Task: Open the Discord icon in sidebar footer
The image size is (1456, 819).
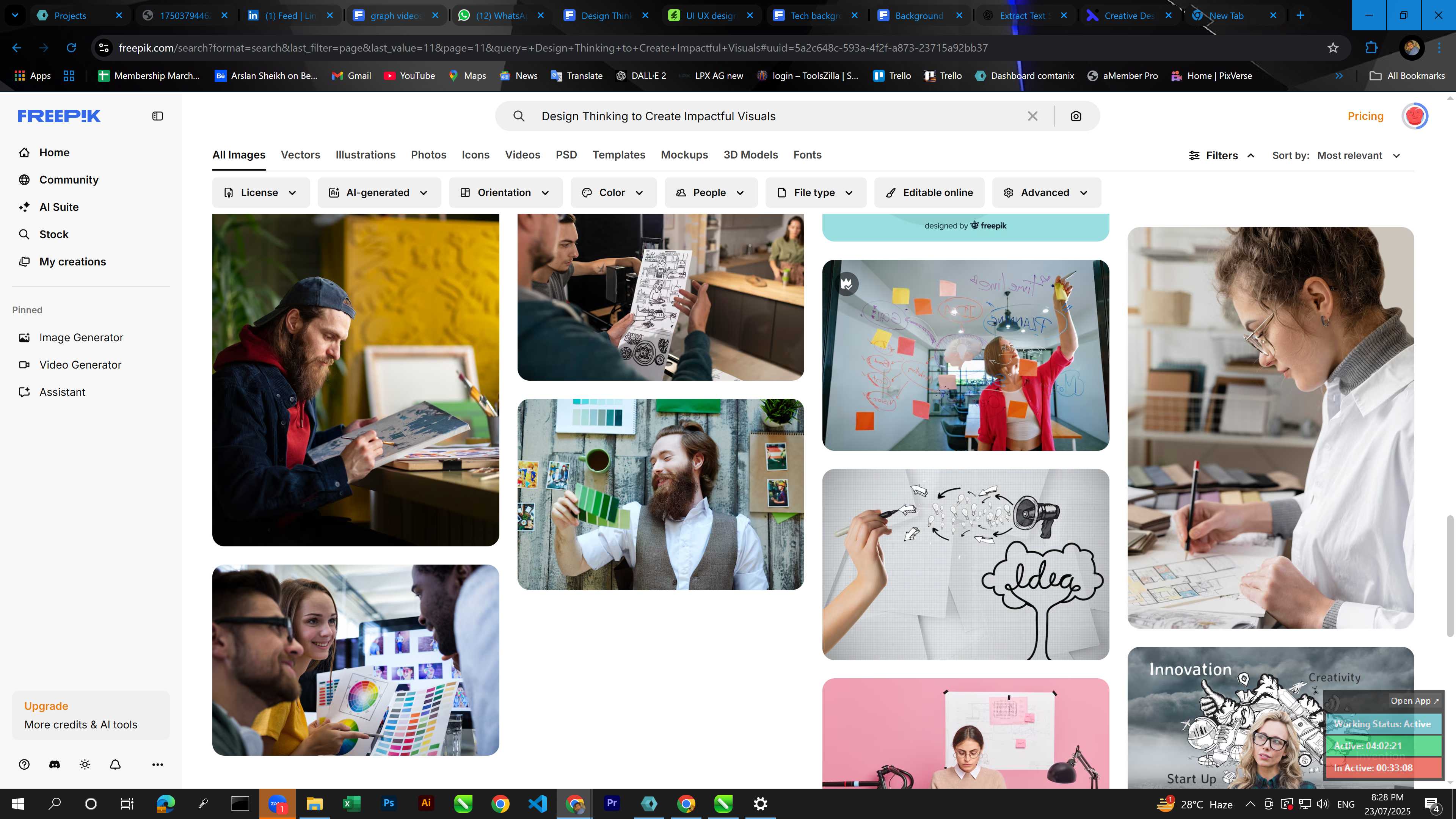Action: [x=54, y=765]
